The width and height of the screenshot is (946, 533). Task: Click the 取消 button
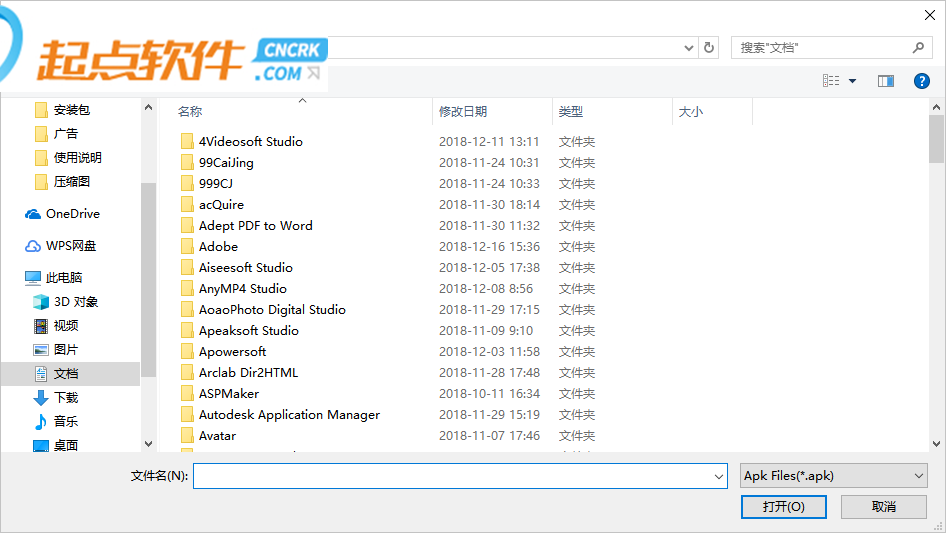tap(884, 506)
